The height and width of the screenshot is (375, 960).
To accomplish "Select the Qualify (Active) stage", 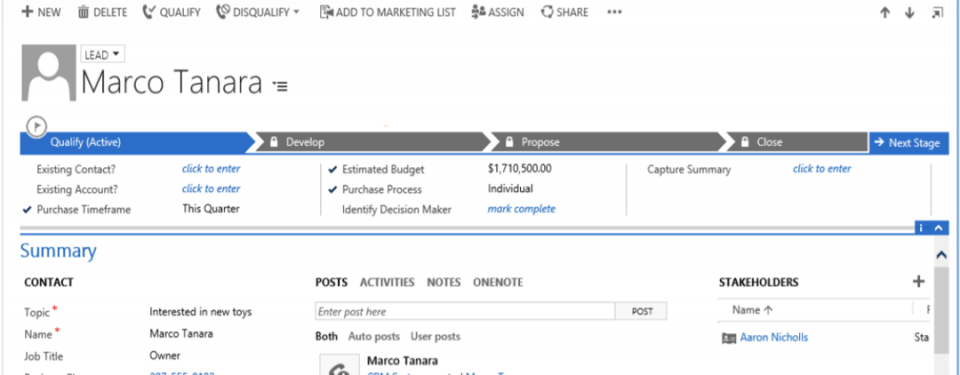I will coord(137,142).
